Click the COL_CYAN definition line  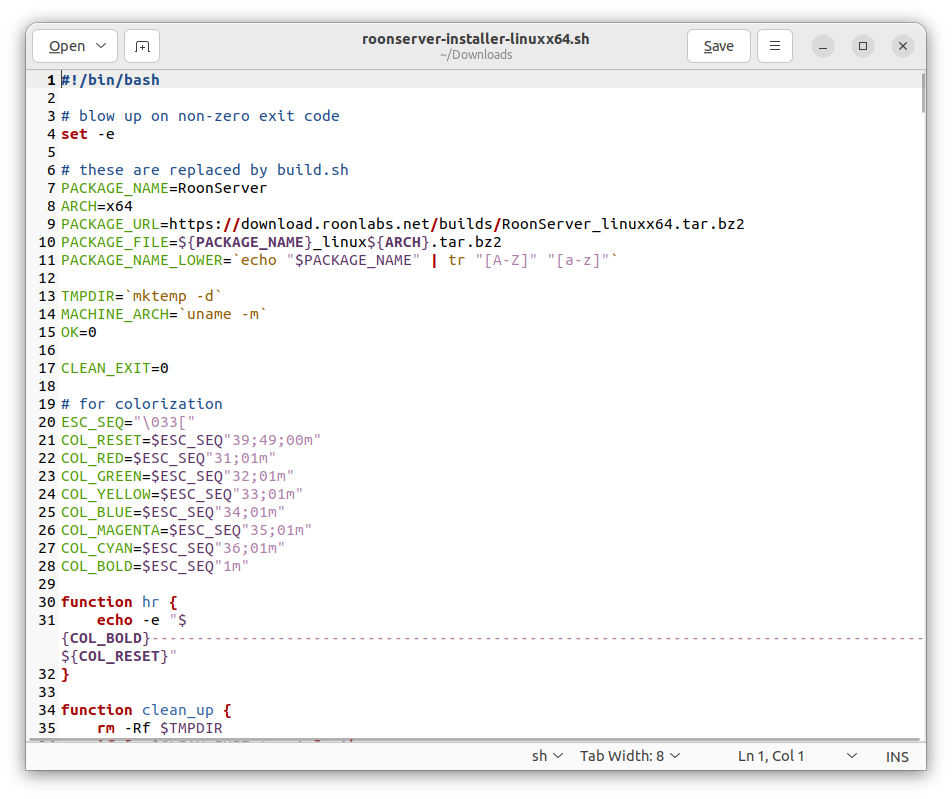click(173, 548)
